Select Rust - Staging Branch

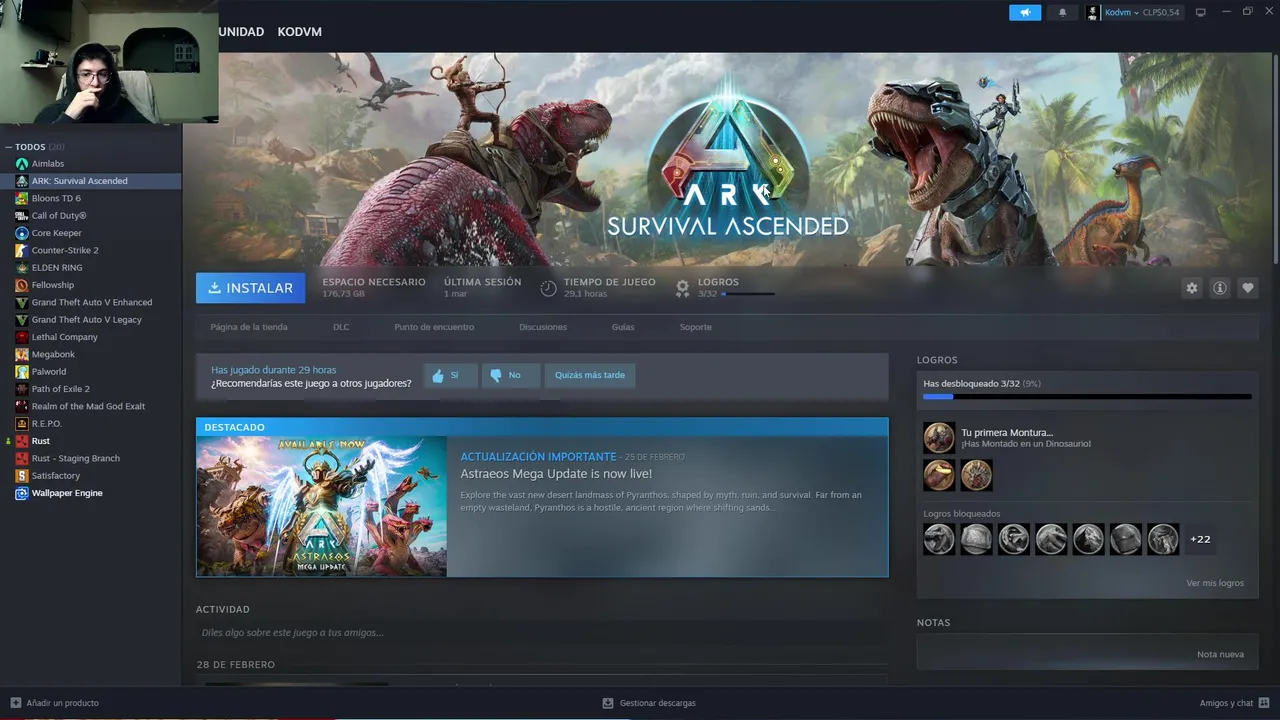click(x=76, y=458)
